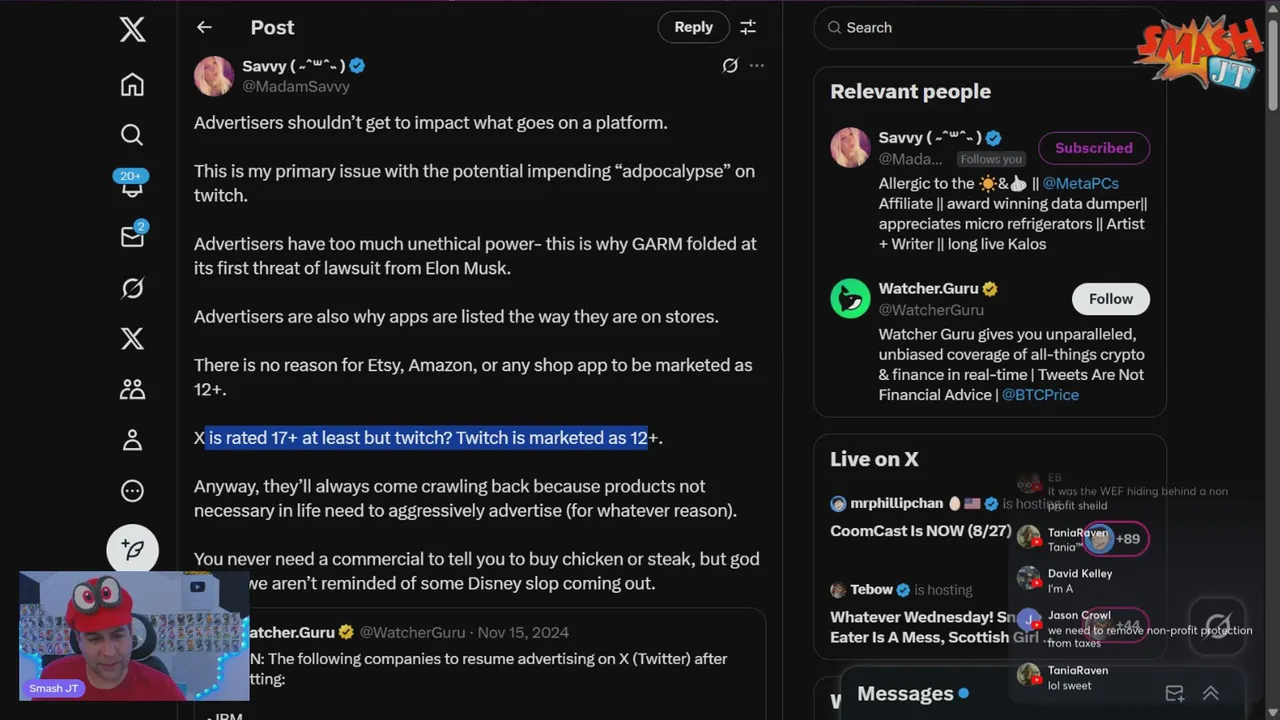1280x720 pixels.
Task: Expand the Messages drawer with double chevron
Action: pos(1211,693)
